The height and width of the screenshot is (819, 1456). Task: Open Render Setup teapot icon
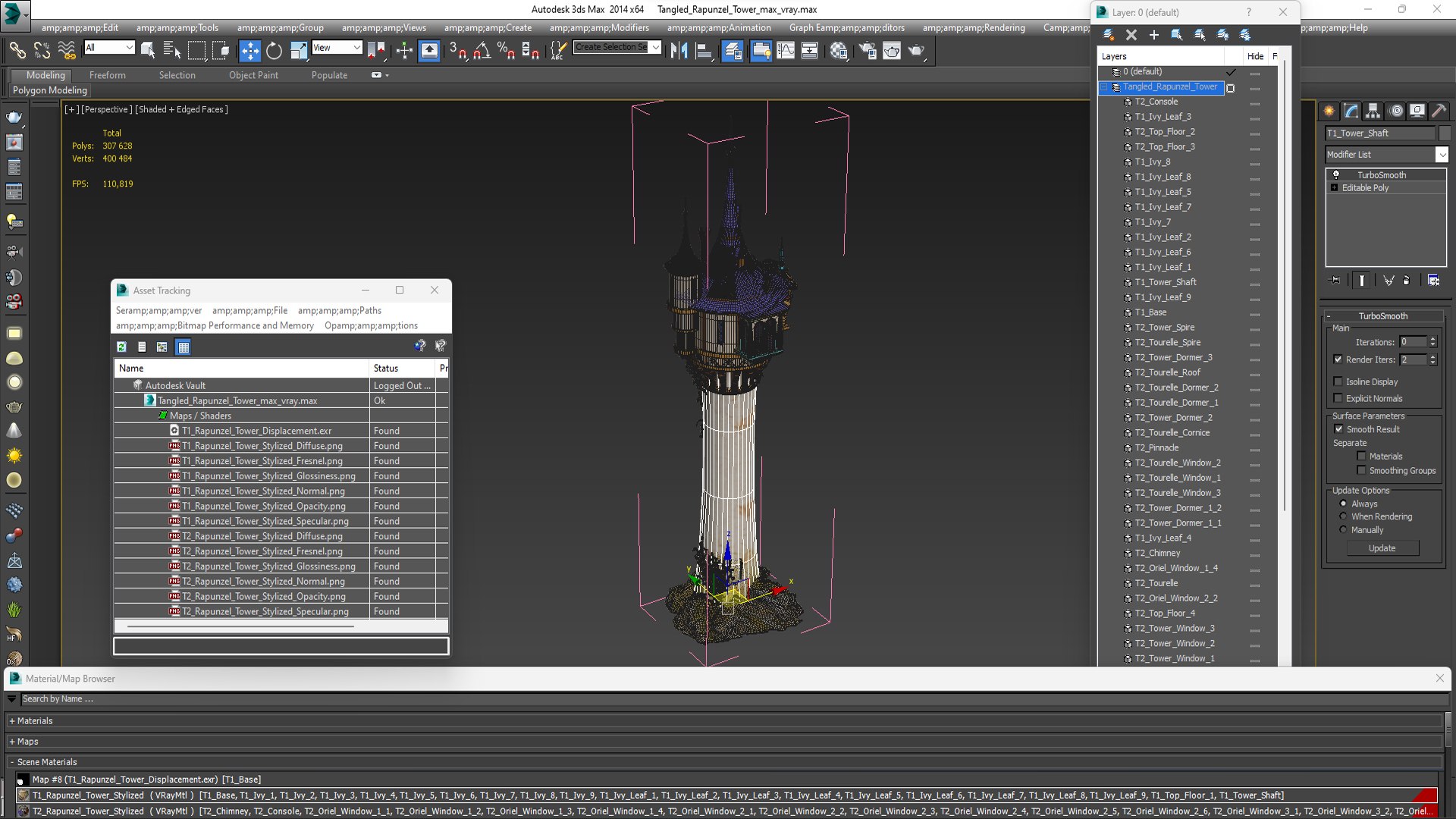pos(867,50)
